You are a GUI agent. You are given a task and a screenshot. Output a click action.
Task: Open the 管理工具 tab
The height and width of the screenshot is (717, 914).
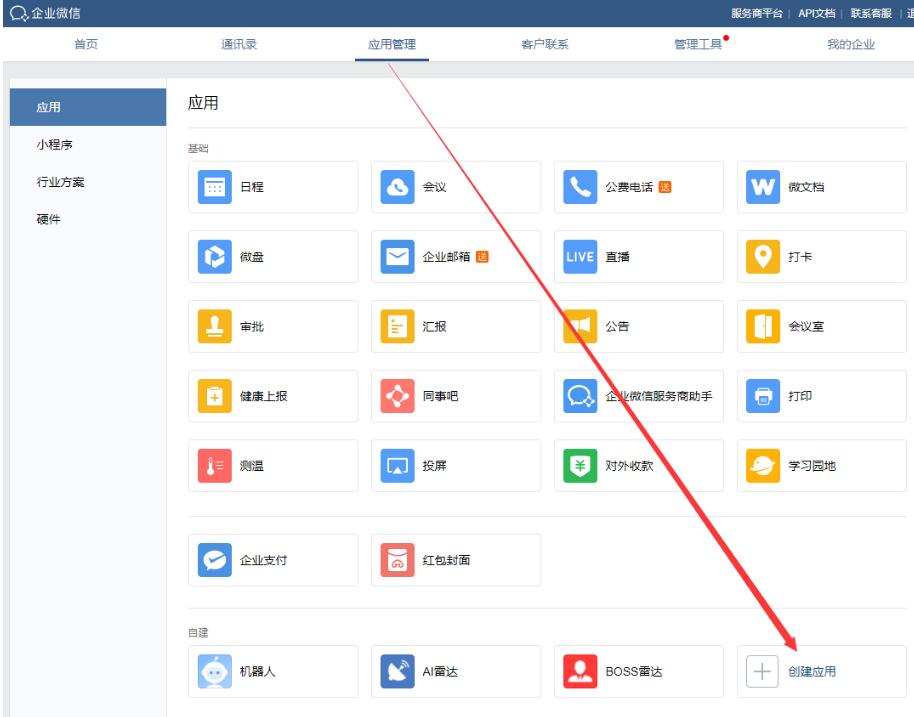(698, 44)
